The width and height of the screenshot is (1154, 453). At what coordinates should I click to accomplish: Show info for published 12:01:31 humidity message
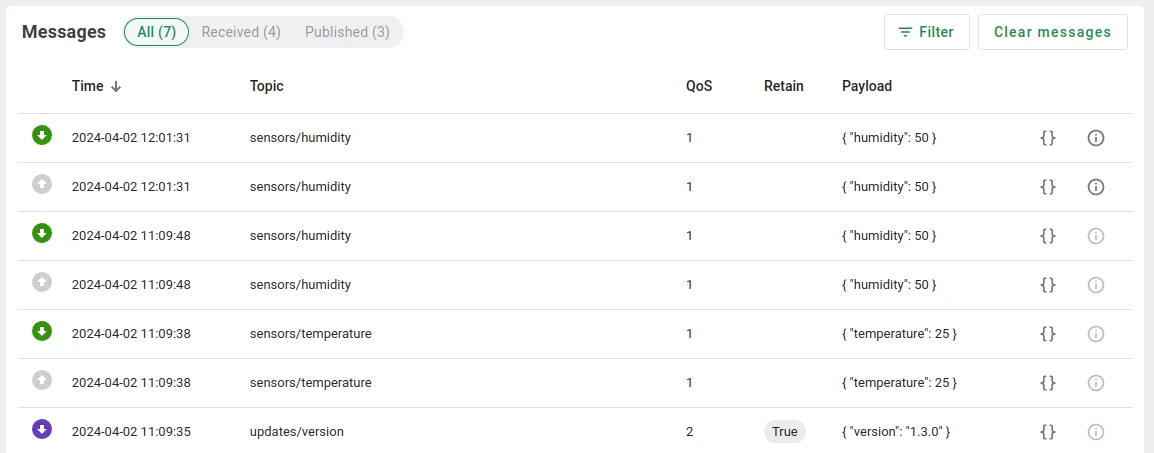pos(1096,187)
